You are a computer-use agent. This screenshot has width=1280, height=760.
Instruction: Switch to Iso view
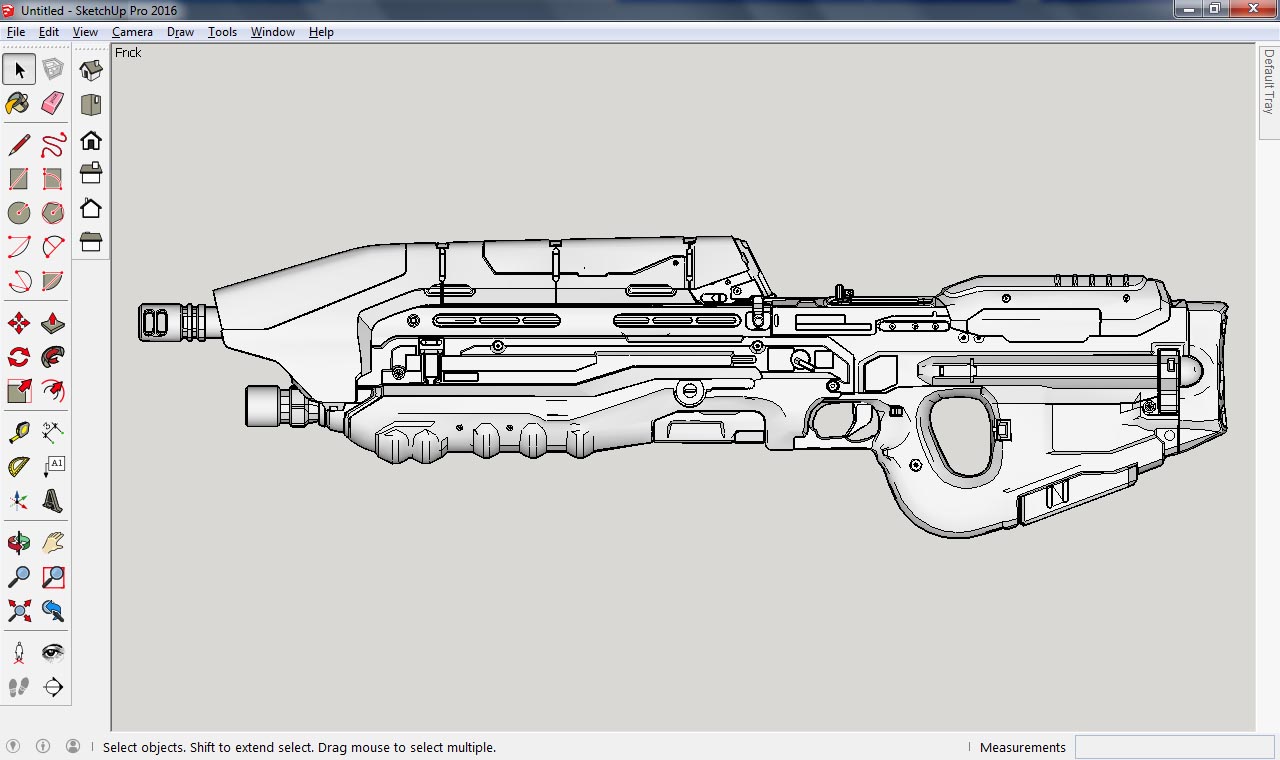(x=91, y=71)
